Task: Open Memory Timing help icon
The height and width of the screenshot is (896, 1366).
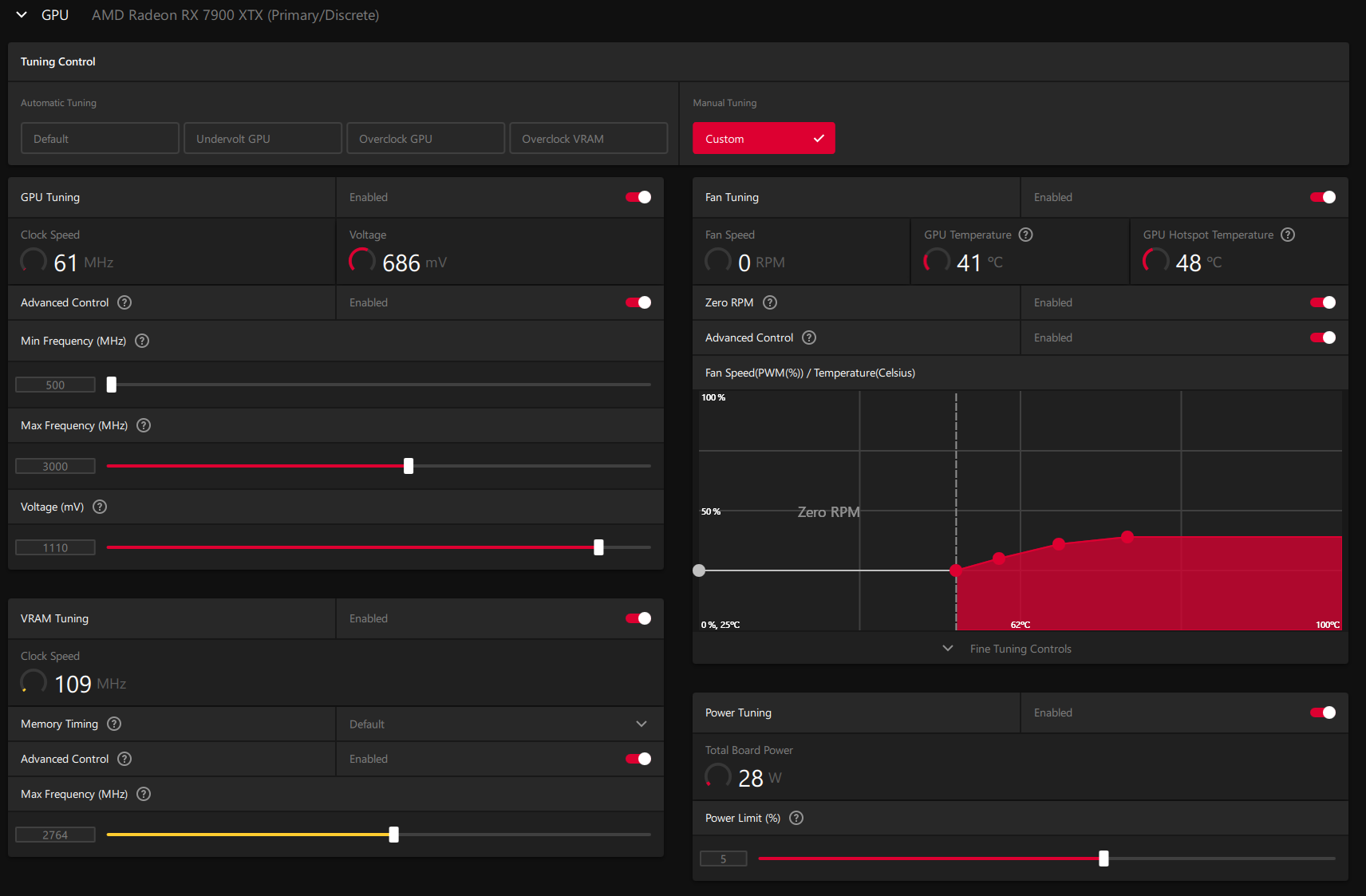Action: [114, 724]
